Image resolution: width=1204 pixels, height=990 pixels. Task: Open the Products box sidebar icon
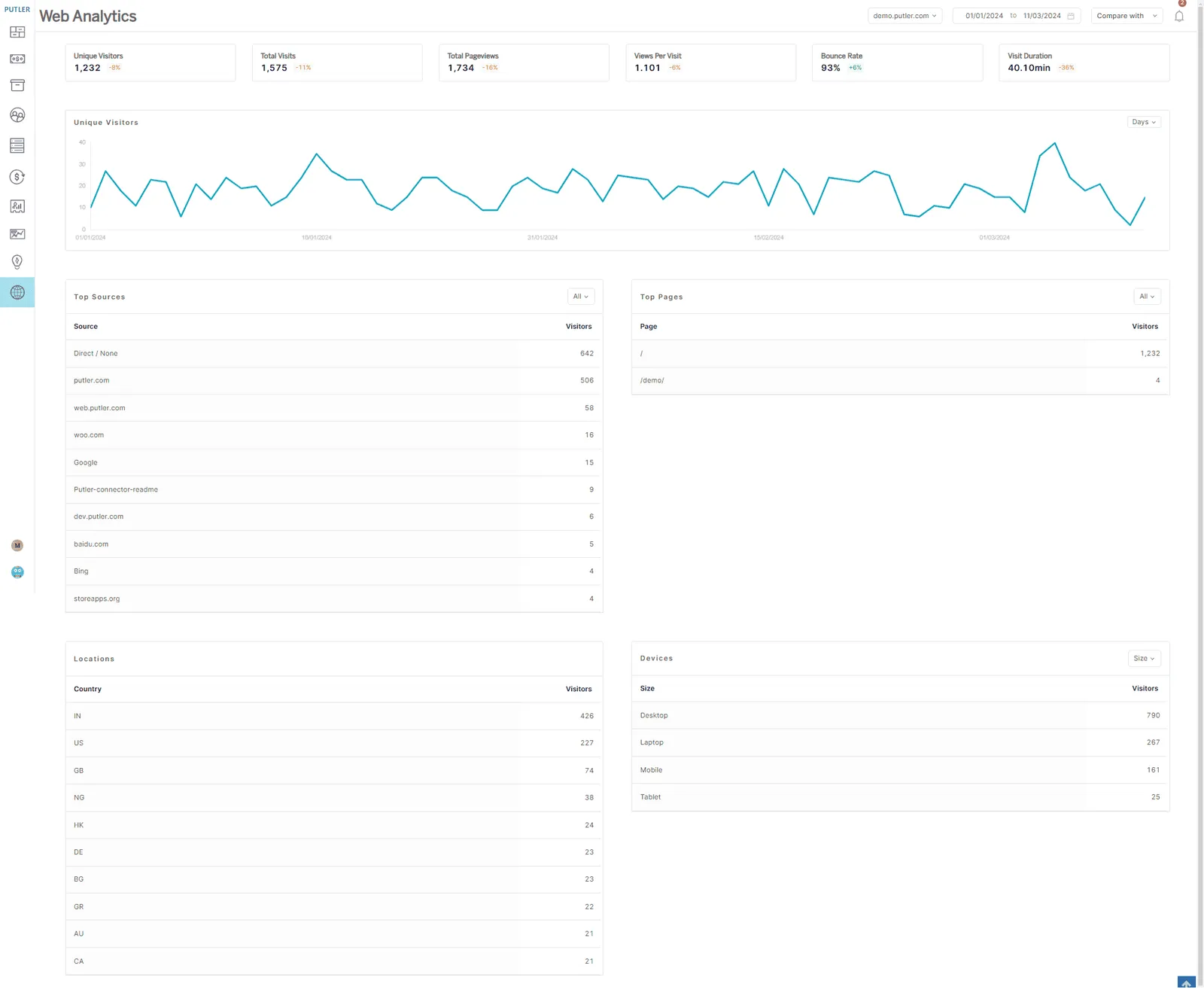(17, 85)
